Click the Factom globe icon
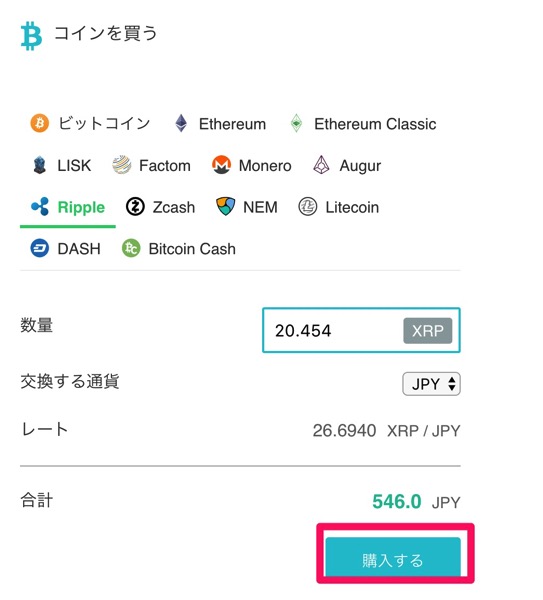Image resolution: width=543 pixels, height=600 pixels. point(122,165)
